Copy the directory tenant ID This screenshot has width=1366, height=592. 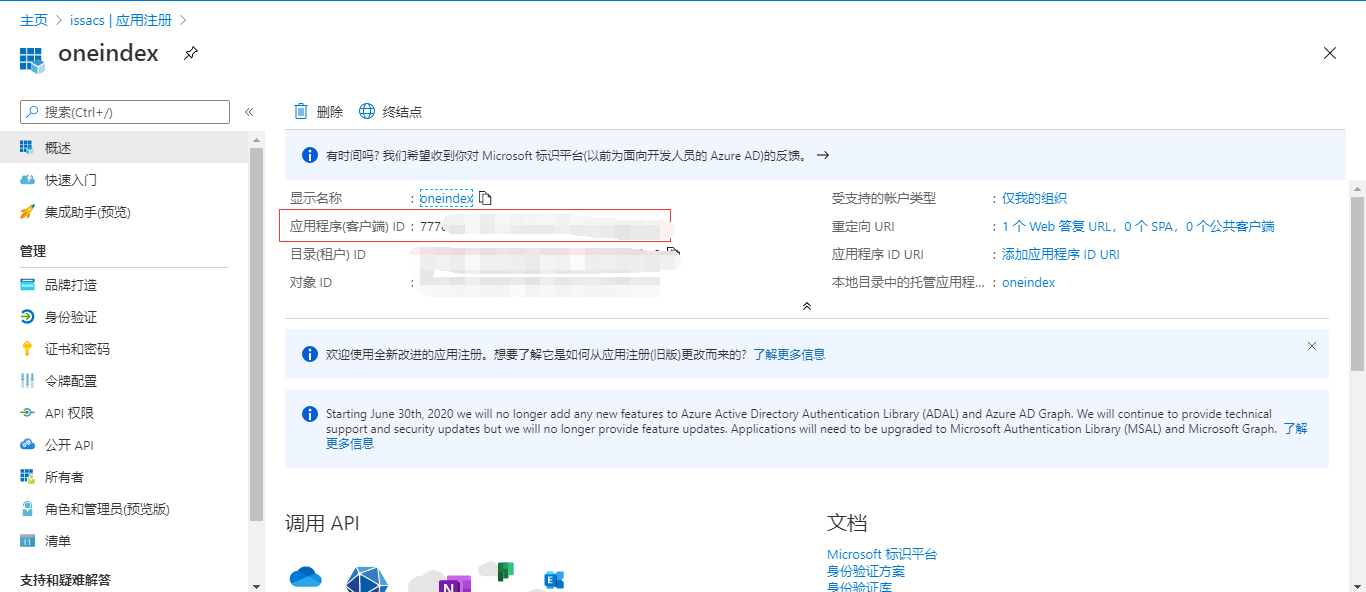pyautogui.click(x=674, y=253)
